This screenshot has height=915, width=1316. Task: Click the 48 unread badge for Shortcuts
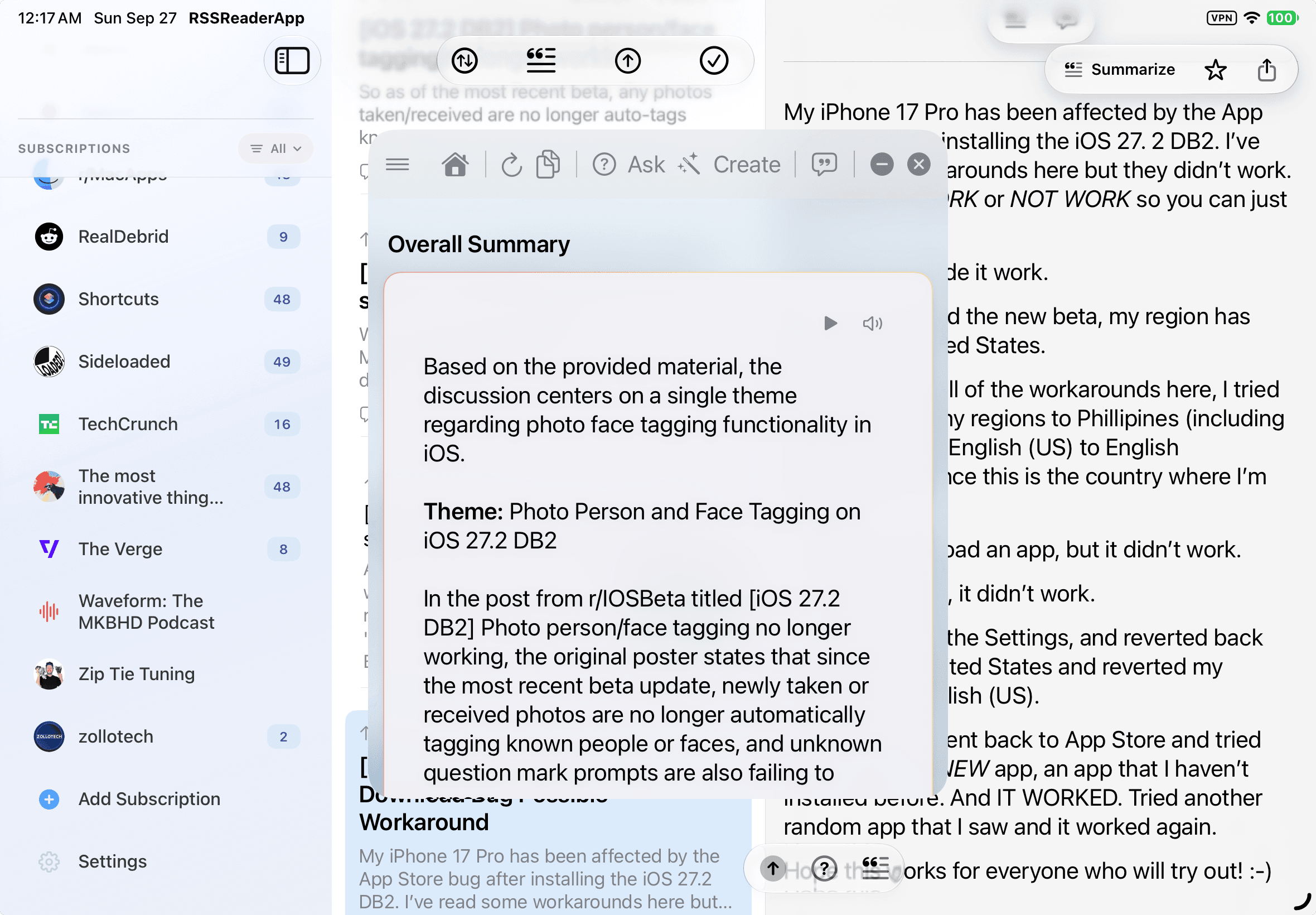pos(282,299)
